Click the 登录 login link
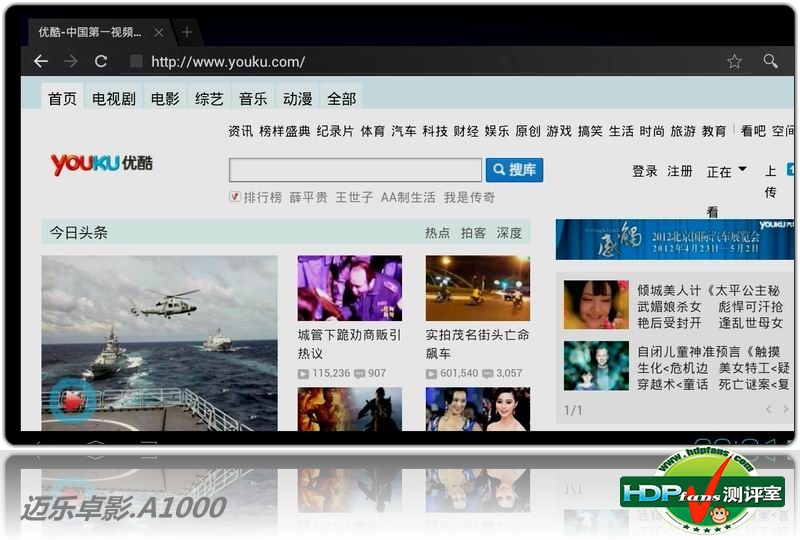Screen dimensions: 800x540 pyautogui.click(x=645, y=171)
